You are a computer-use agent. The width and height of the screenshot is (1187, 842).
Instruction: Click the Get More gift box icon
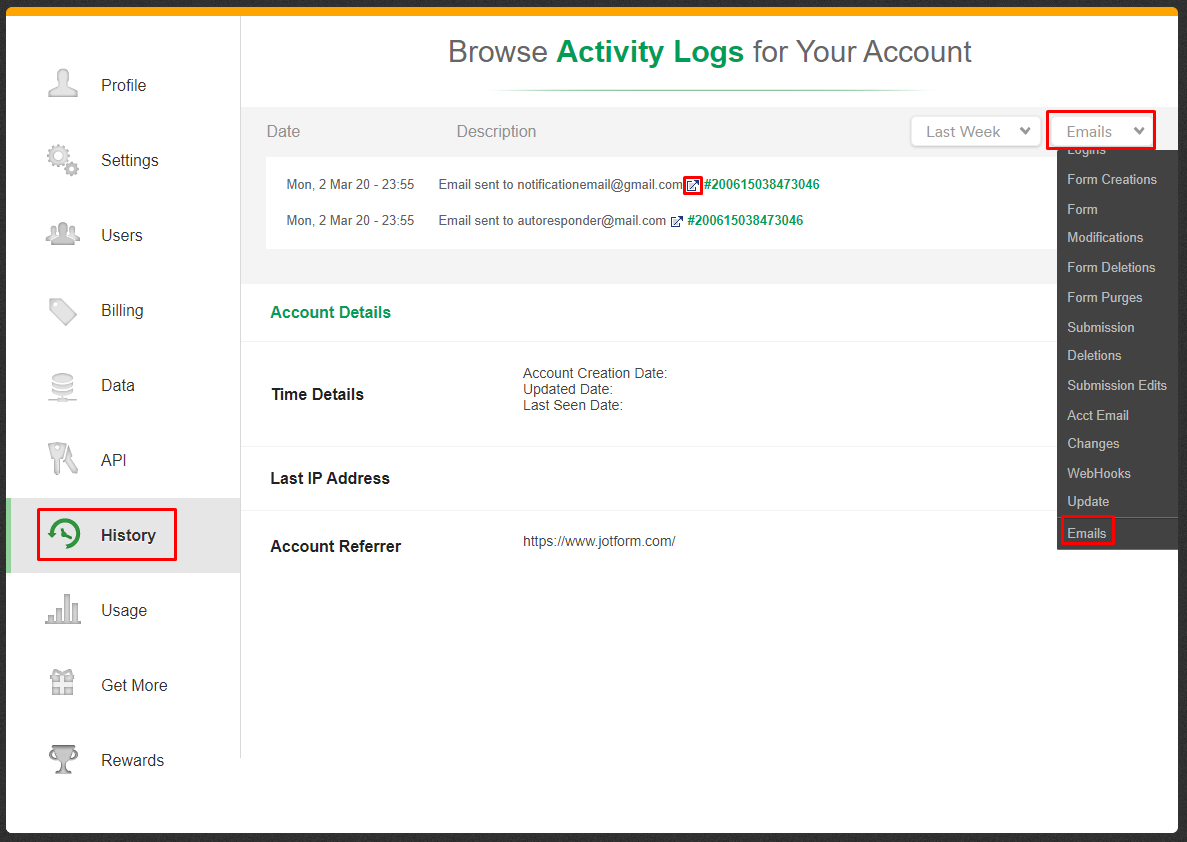tap(63, 684)
